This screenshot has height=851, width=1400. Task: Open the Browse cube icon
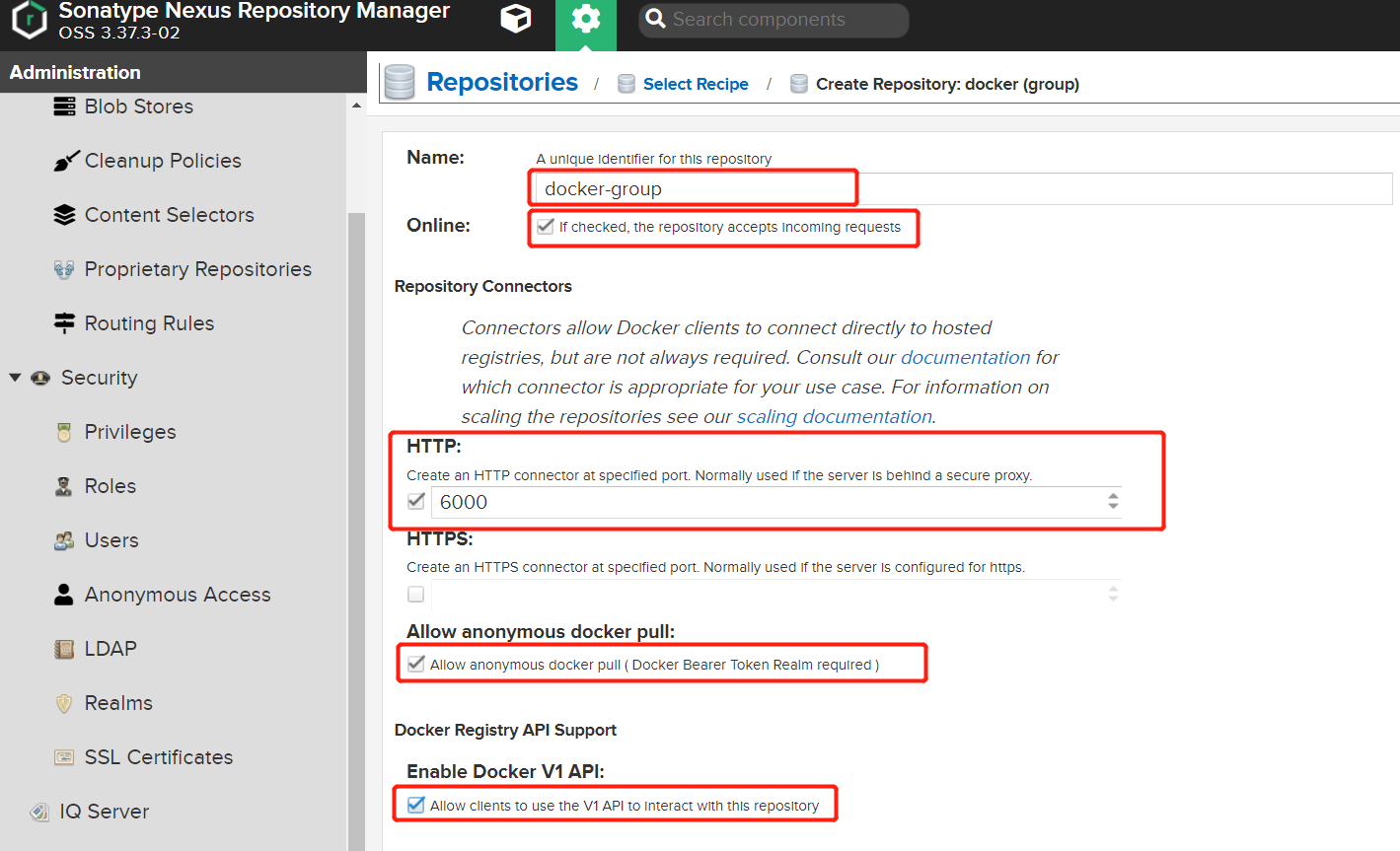tap(516, 19)
